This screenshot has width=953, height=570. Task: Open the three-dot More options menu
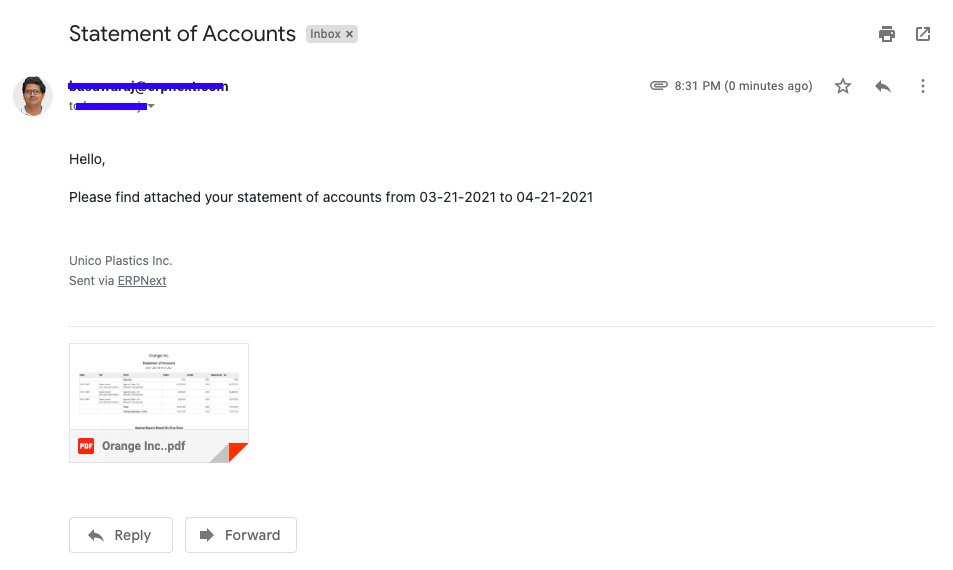(x=923, y=87)
